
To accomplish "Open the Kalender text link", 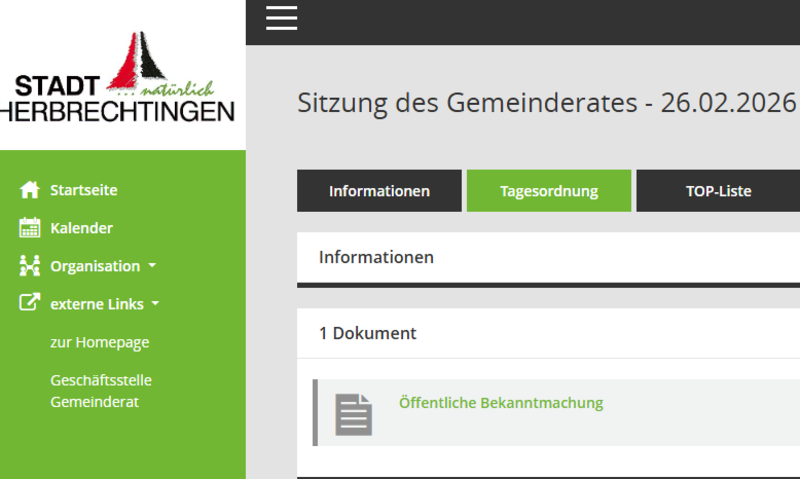I will (x=81, y=228).
